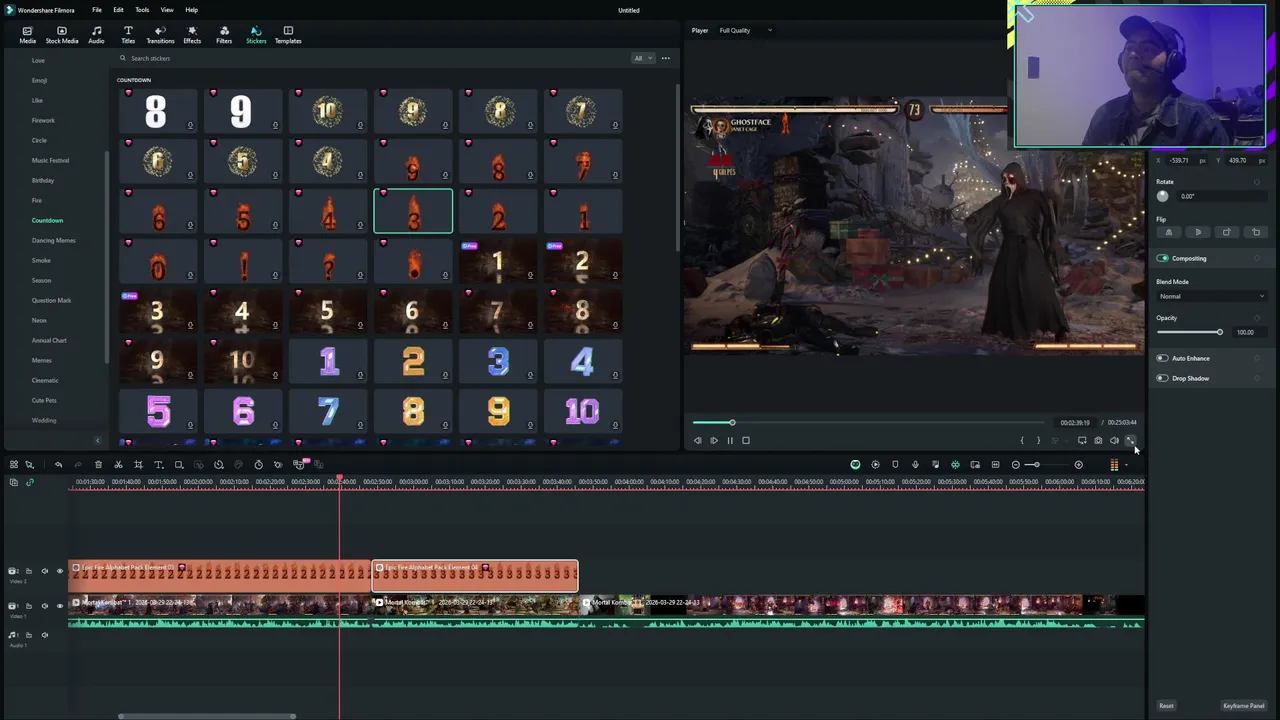Screen dimensions: 1280x720
Task: Enable the Drop Shadow toggle
Action: 1162,378
